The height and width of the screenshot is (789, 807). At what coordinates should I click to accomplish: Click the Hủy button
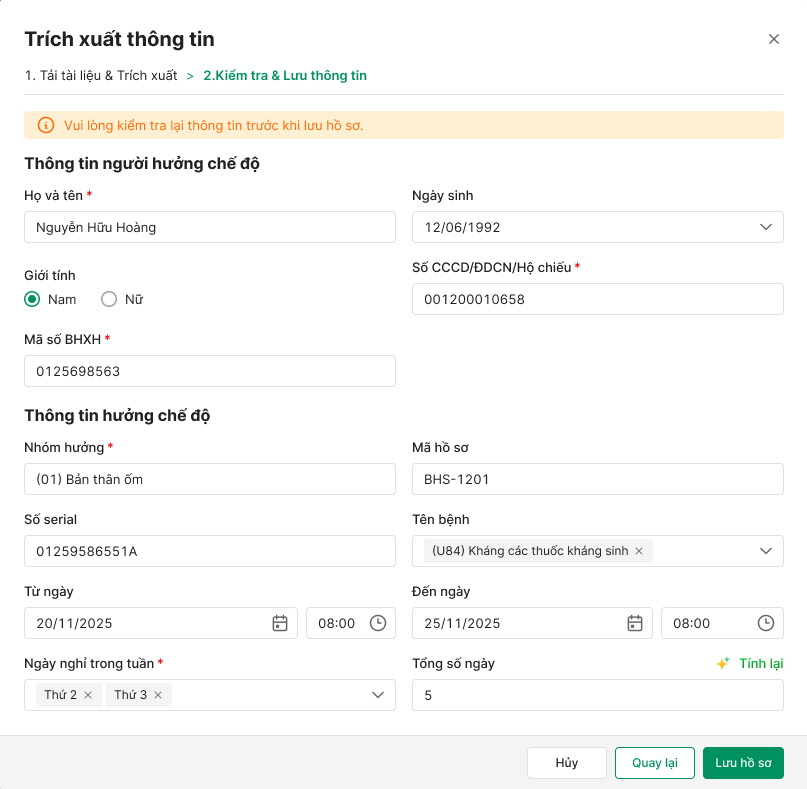pos(567,763)
